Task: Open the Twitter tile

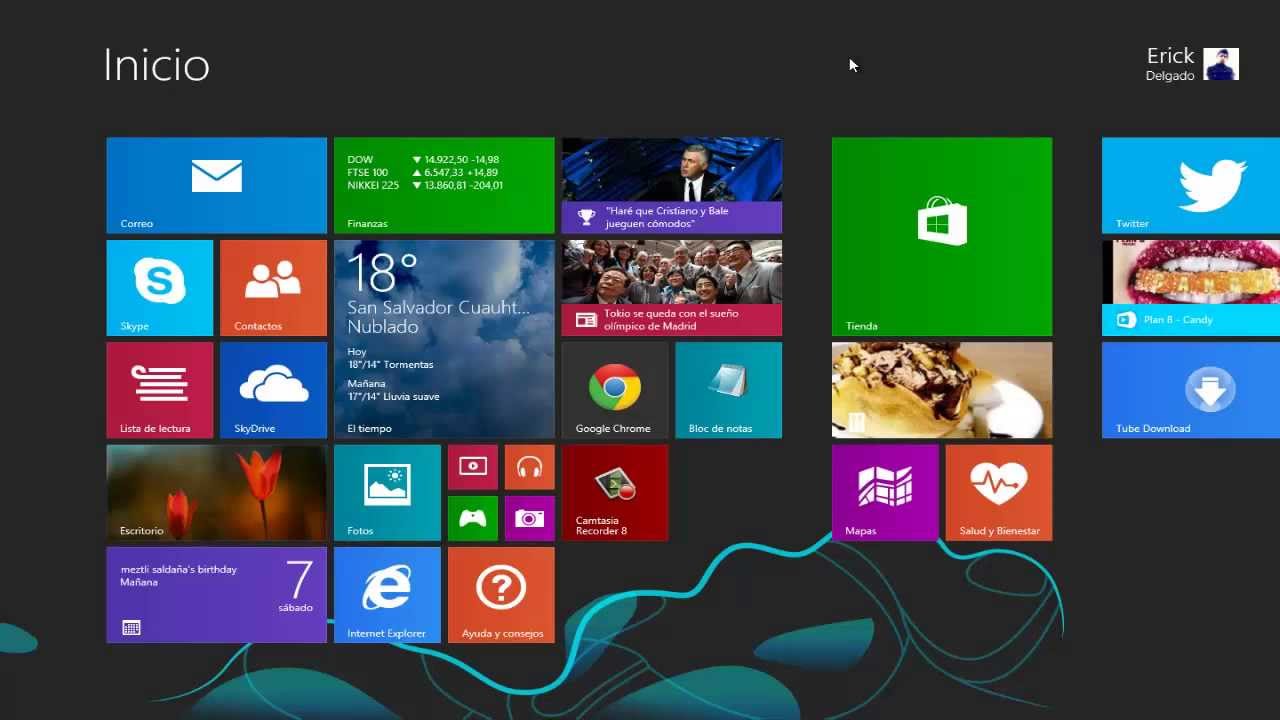Action: (x=1191, y=185)
